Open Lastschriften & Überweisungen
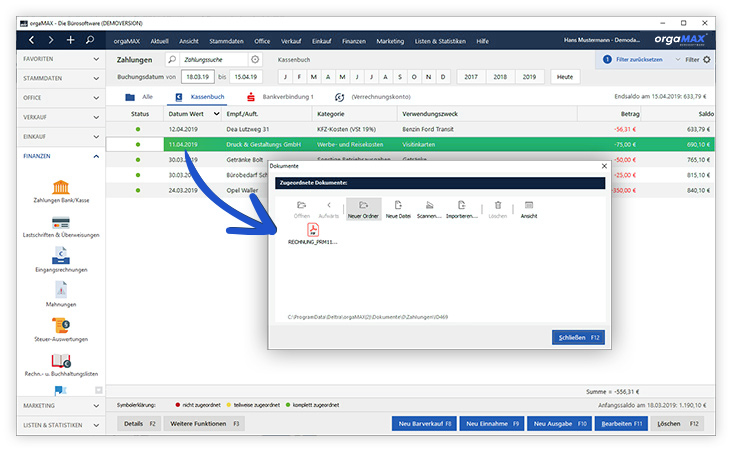Screen dimensions: 733x453 click(x=61, y=227)
